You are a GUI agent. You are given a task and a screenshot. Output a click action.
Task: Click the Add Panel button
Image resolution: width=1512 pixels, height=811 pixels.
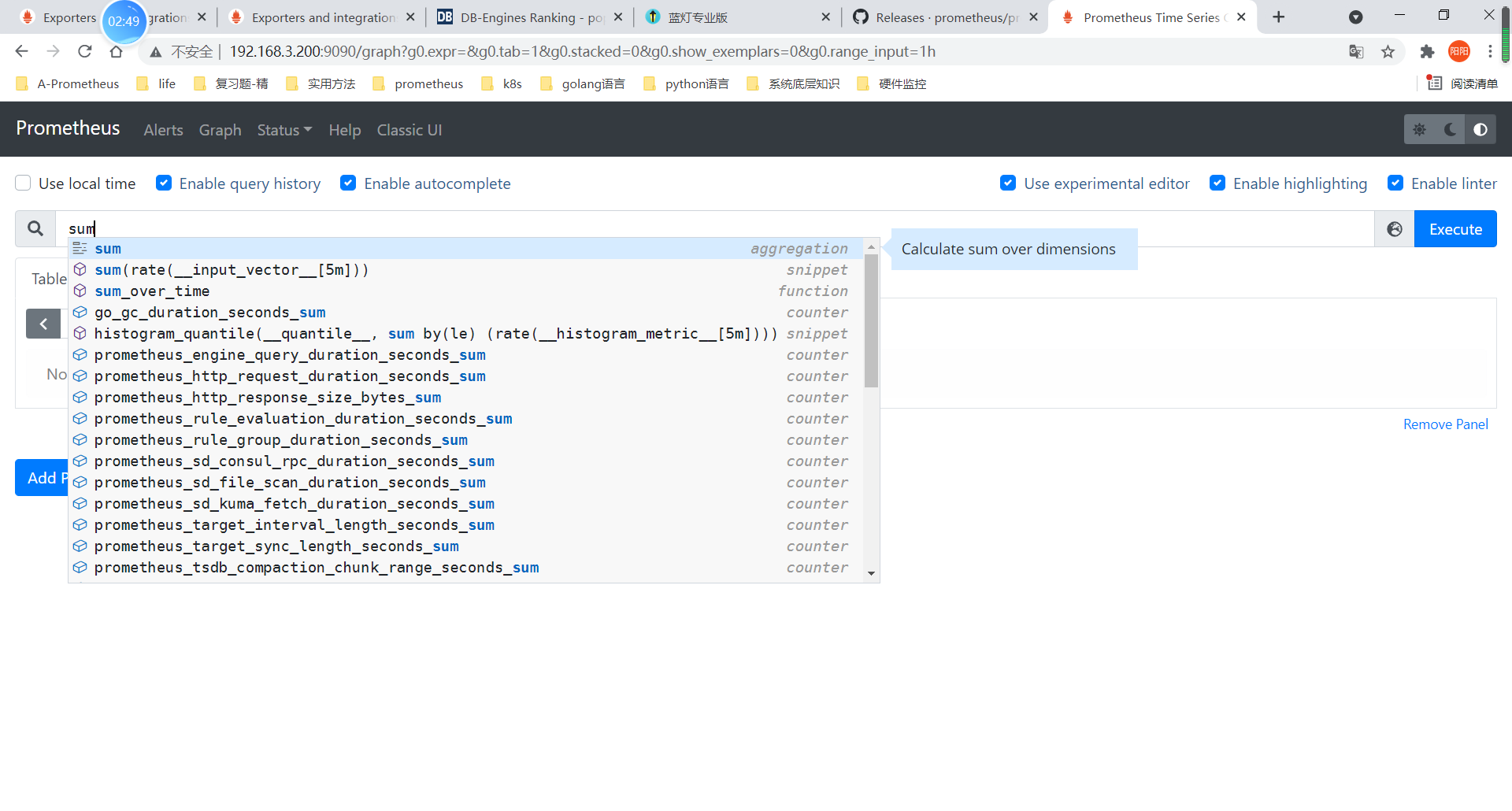(42, 478)
